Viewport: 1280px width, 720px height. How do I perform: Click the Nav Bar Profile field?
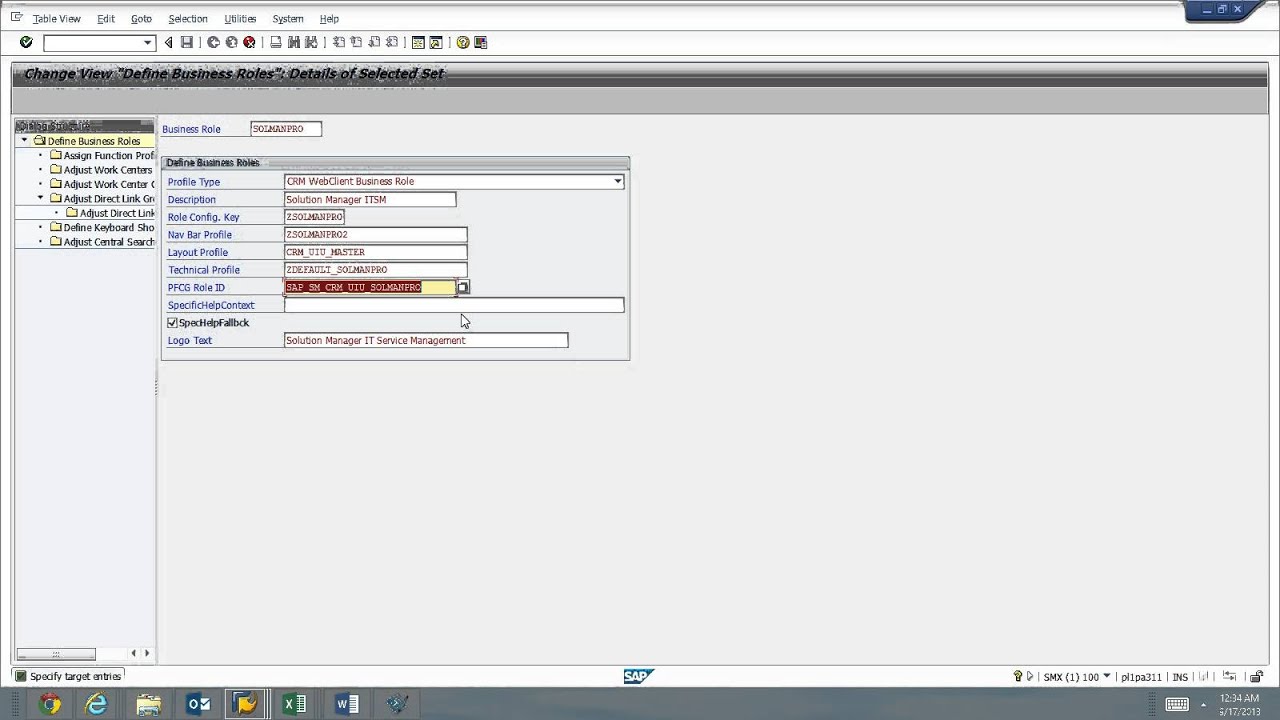pos(375,235)
